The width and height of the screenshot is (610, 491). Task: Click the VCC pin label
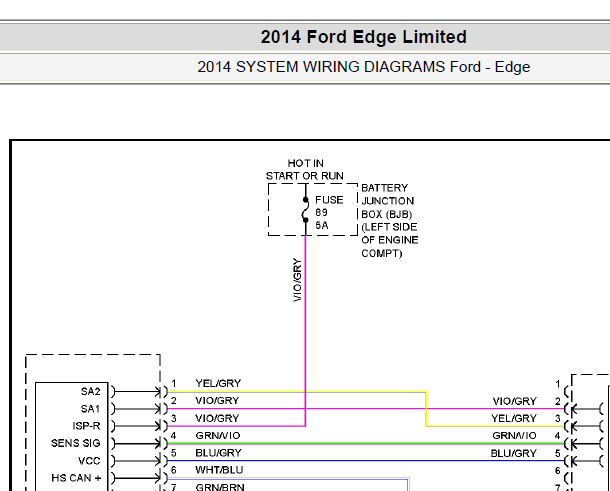(x=89, y=461)
